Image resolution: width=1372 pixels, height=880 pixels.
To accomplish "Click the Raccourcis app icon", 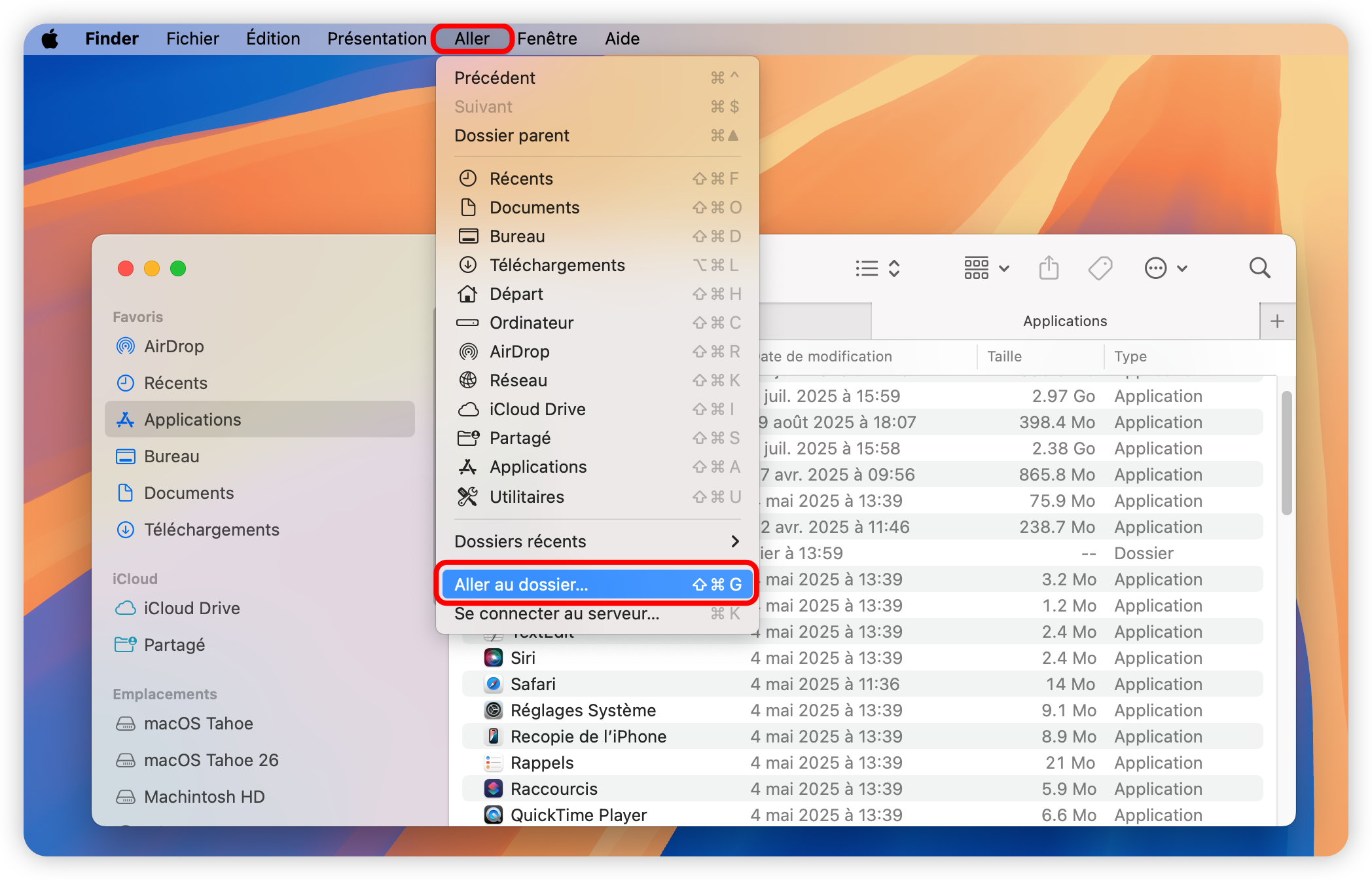I will 493,788.
